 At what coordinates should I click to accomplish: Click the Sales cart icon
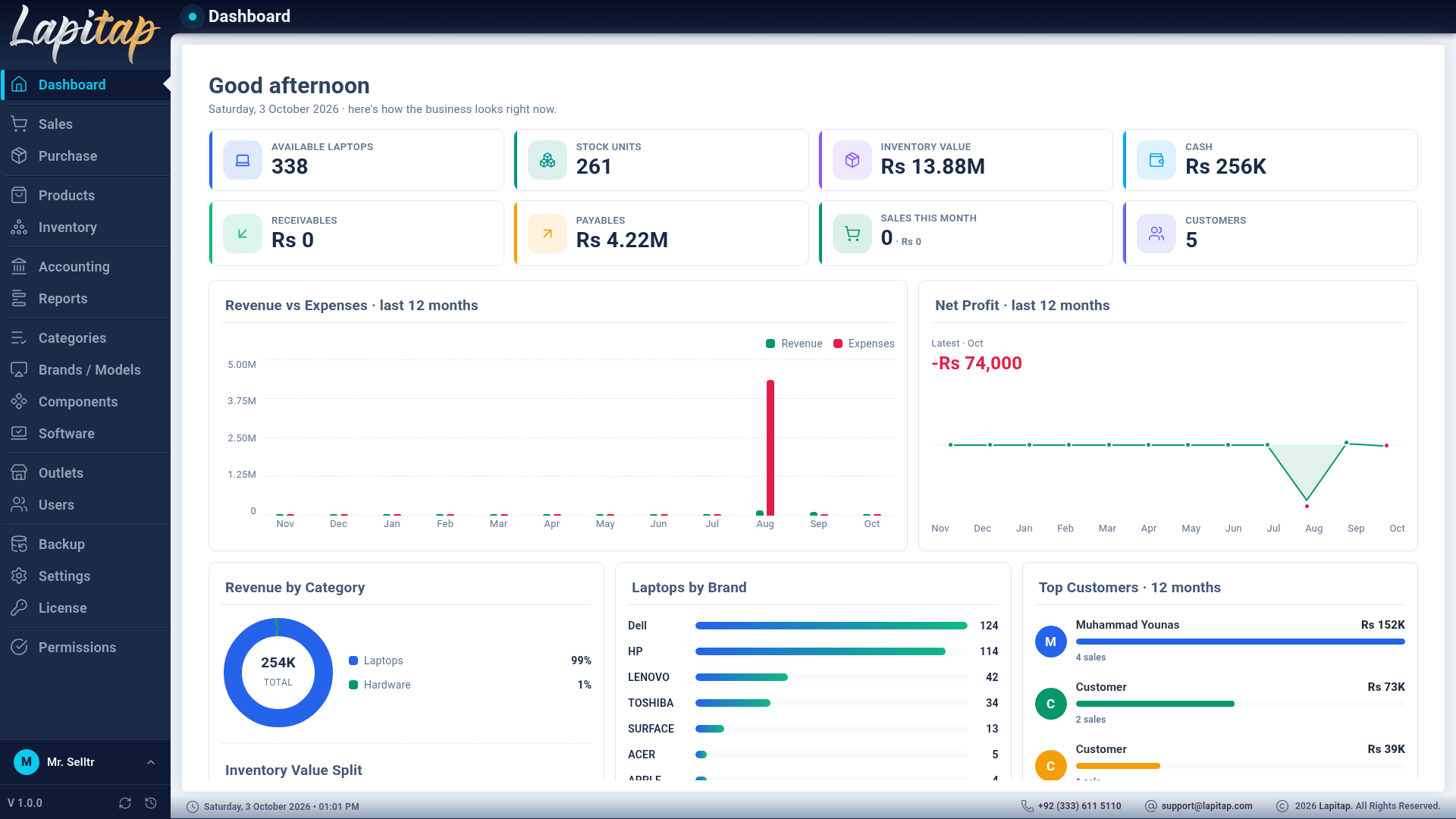[x=19, y=124]
